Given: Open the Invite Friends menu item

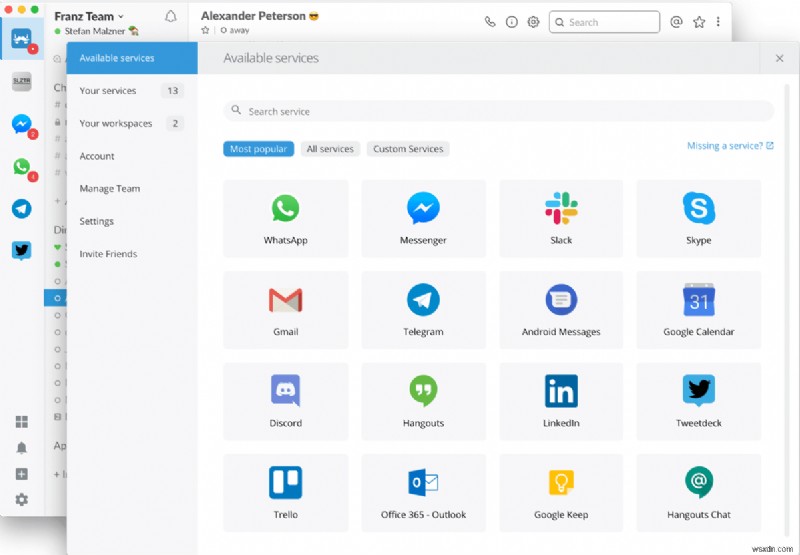Looking at the screenshot, I should pos(132,254).
